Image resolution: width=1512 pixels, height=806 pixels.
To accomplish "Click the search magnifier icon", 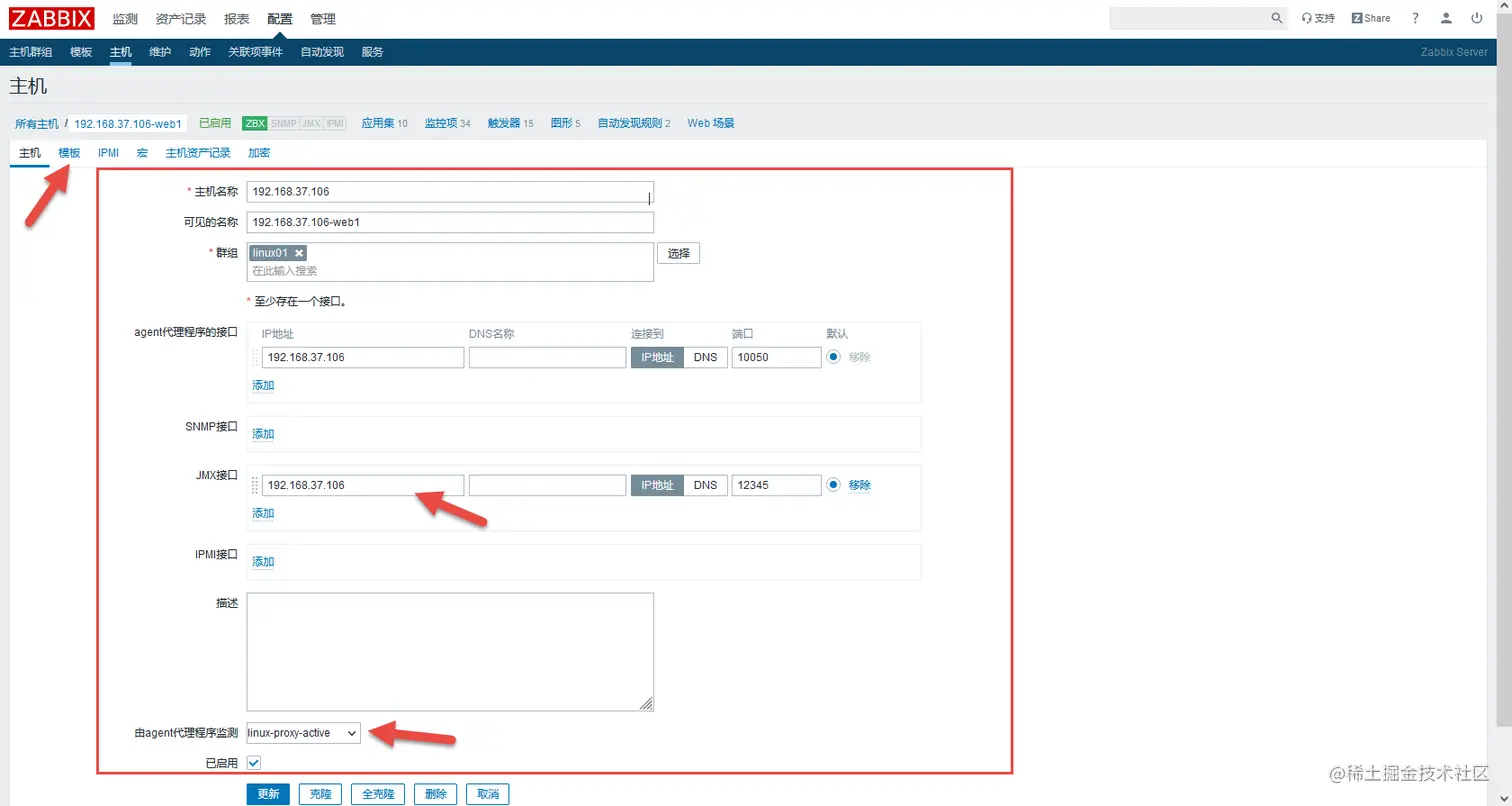I will 1277,18.
